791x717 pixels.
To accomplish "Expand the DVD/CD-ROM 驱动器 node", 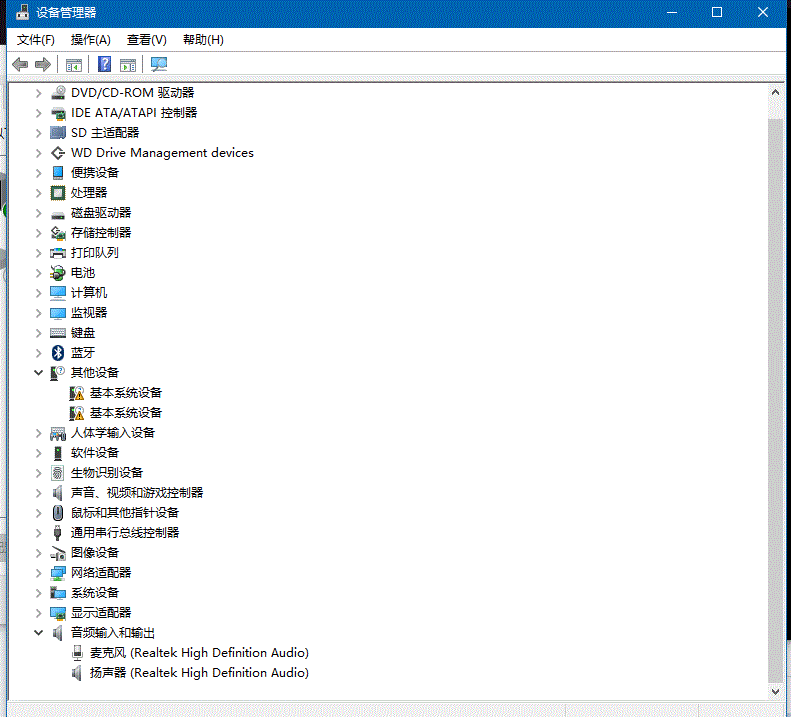I will (x=38, y=93).
